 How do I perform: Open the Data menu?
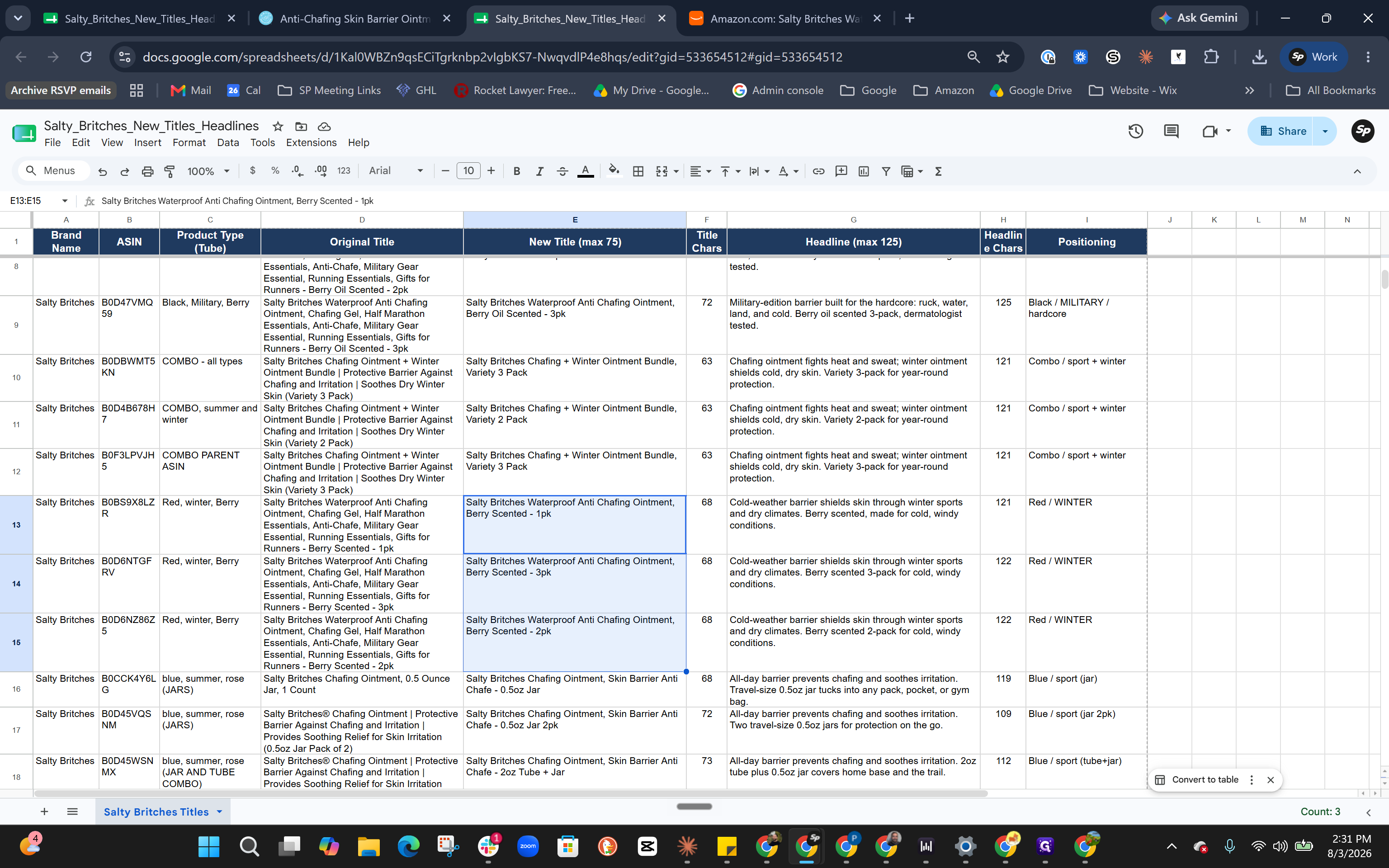coord(228,142)
